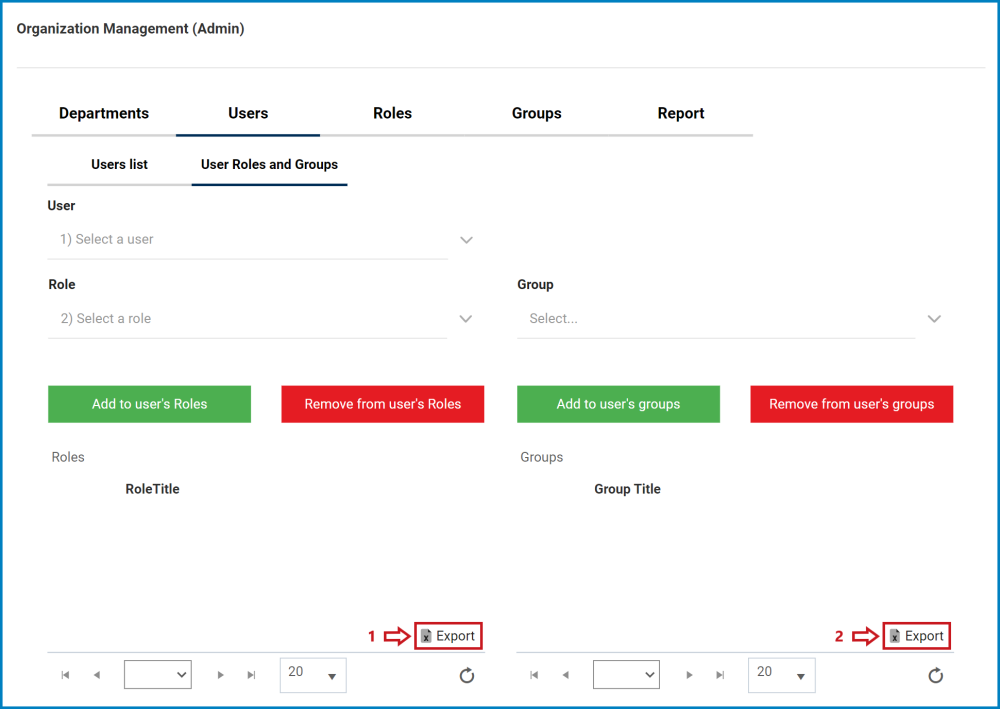Switch to the Roles tab
The height and width of the screenshot is (709, 1000).
[x=392, y=113]
